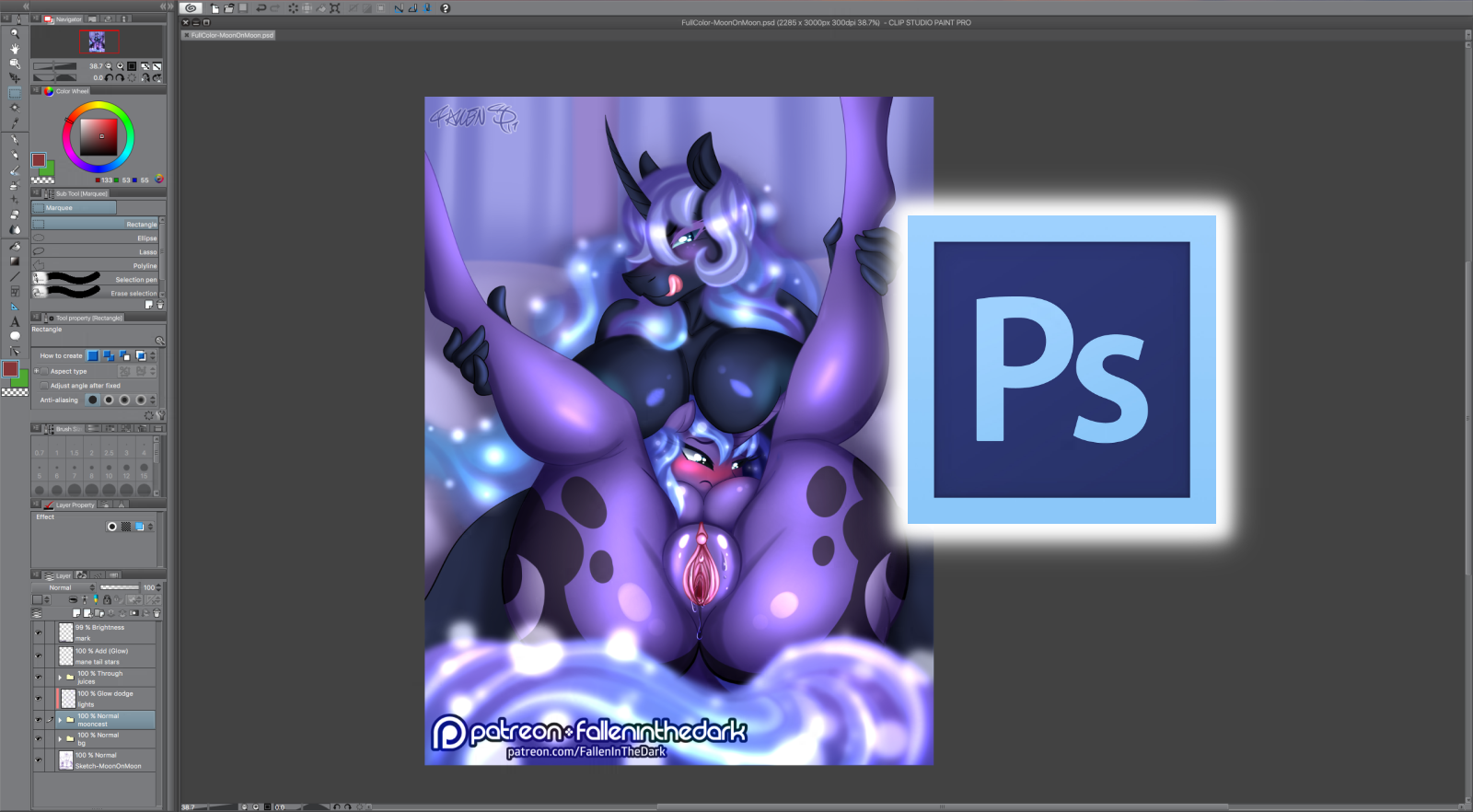The image size is (1473, 812).
Task: Open the Tool property [Rectangle] tab
Action: click(x=84, y=318)
